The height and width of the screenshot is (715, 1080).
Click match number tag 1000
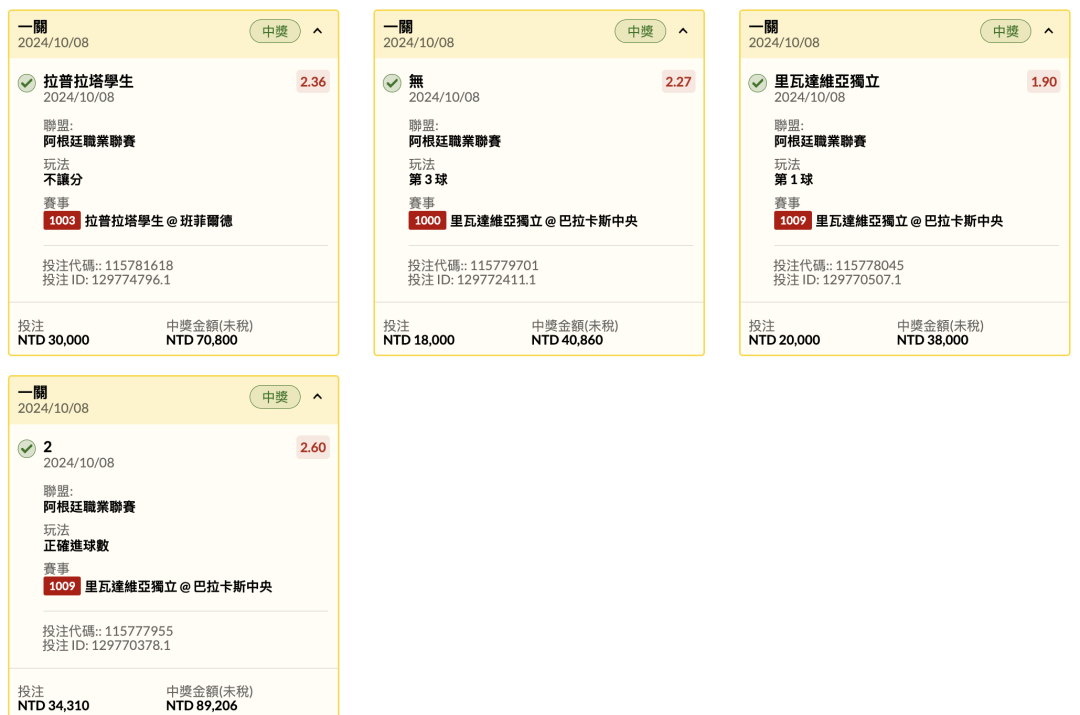pyautogui.click(x=427, y=220)
